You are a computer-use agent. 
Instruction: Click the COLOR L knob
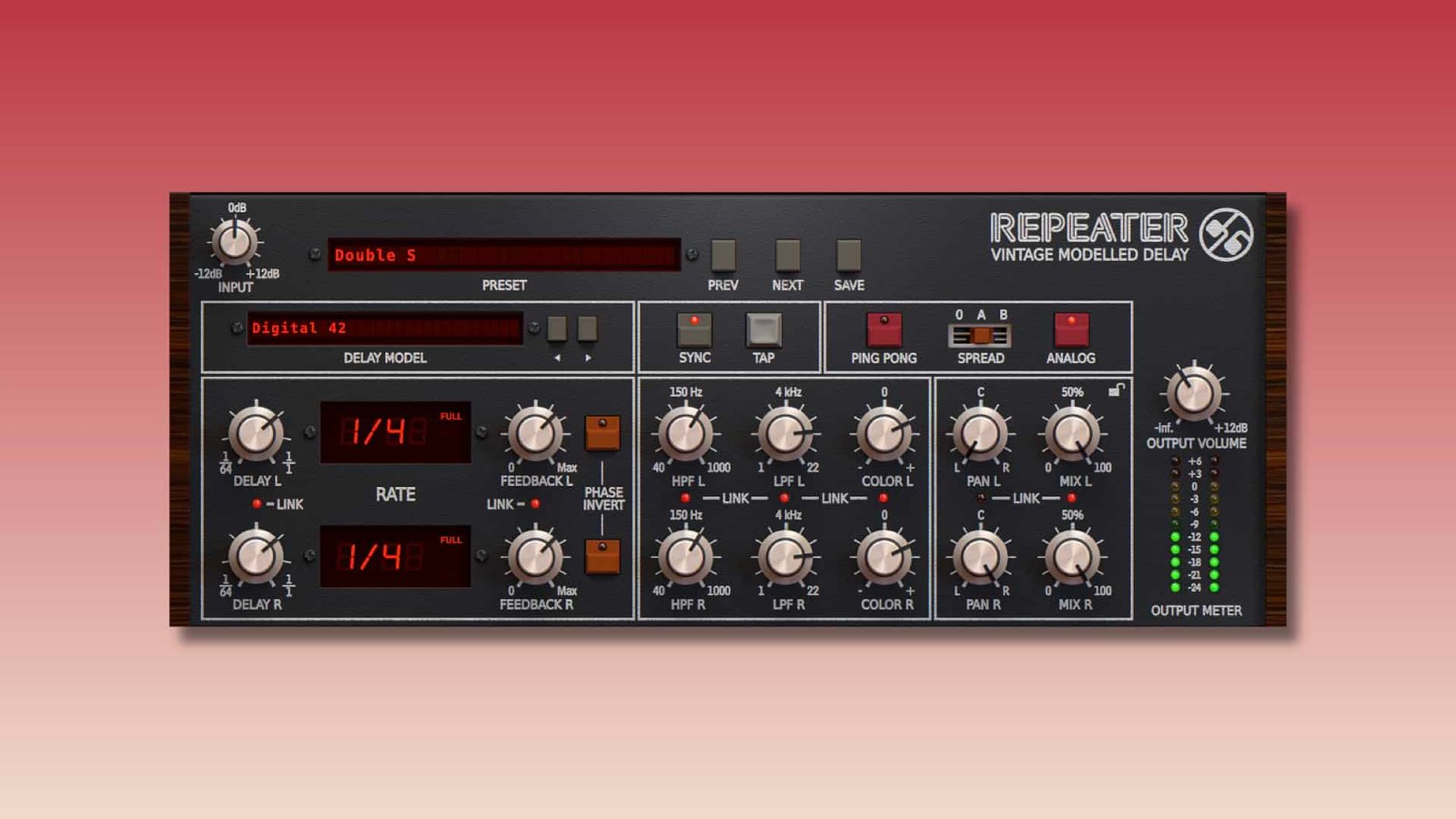884,433
